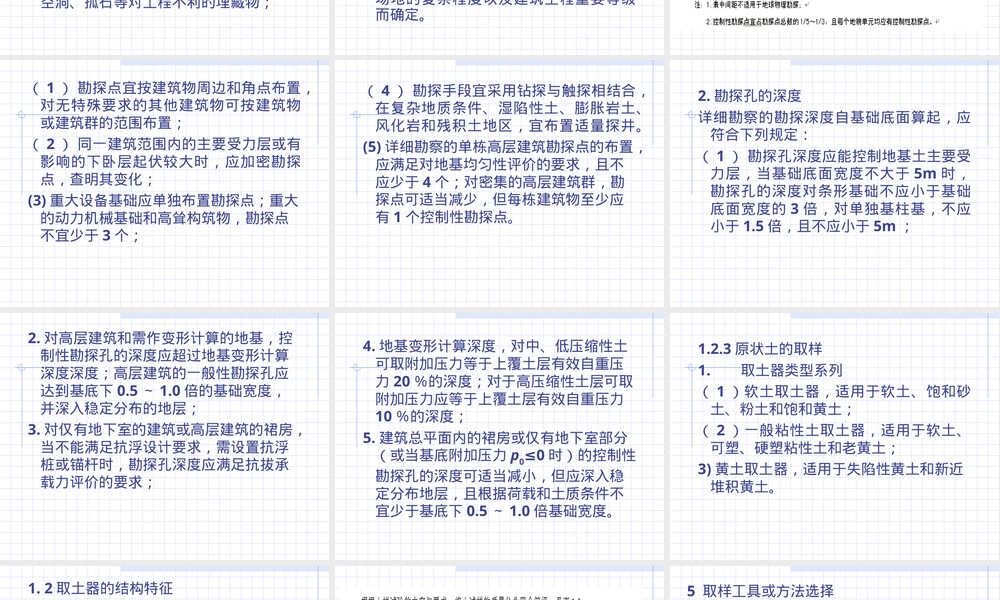Click the item (2) 一般粘性土取土器
This screenshot has width=1000, height=600.
[832, 439]
